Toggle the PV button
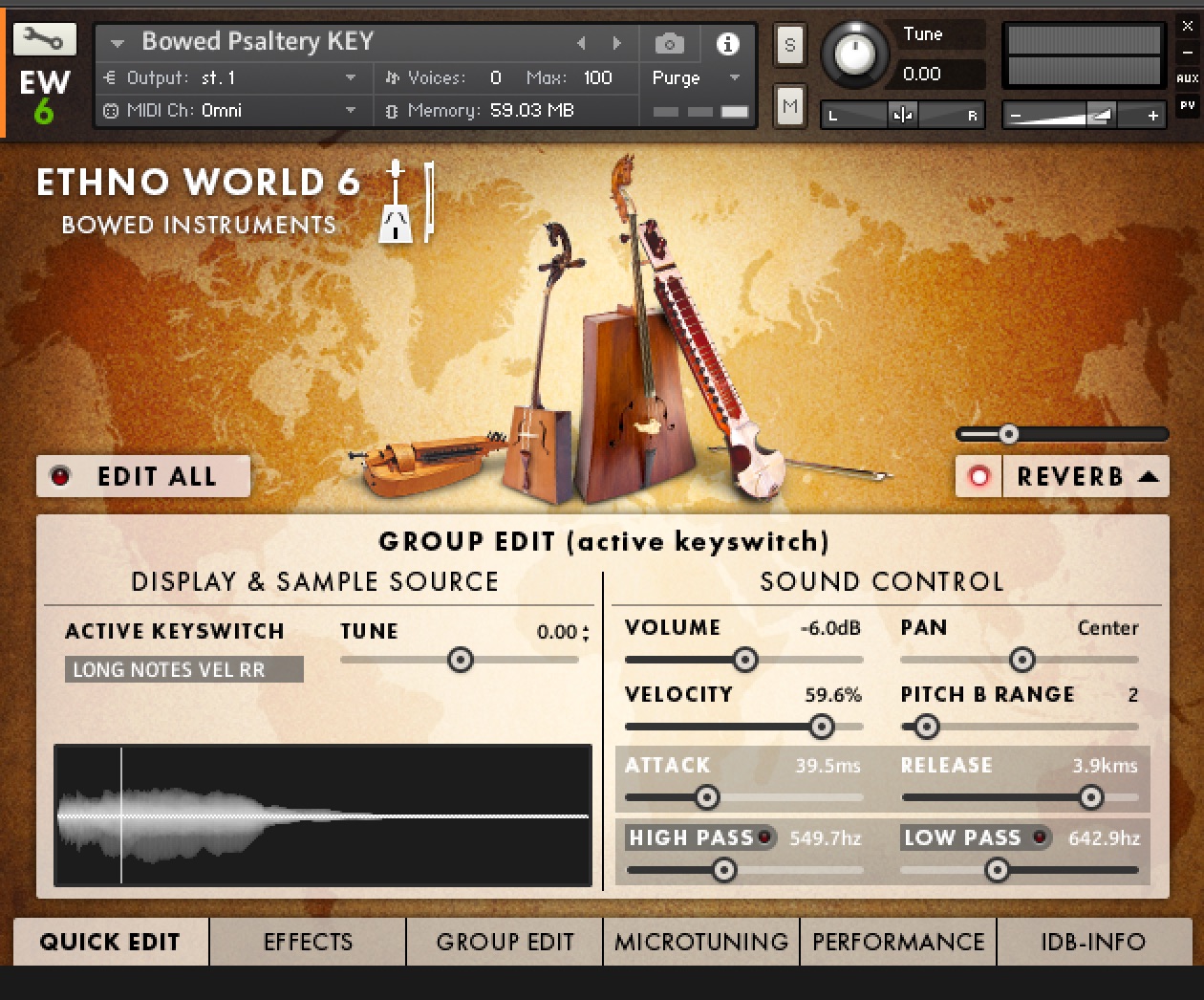Screen dimensions: 1204x1000 point(1188,105)
